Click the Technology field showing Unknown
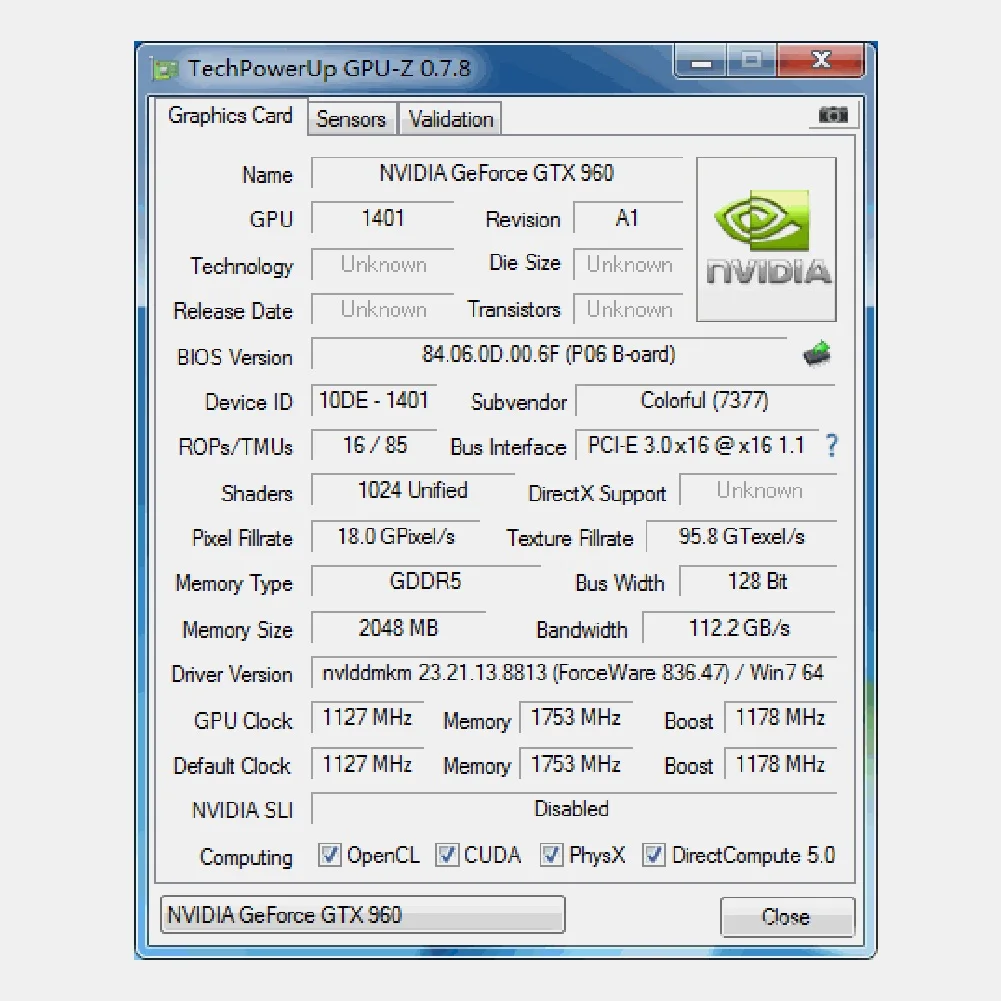This screenshot has height=1001, width=1001. tap(382, 264)
